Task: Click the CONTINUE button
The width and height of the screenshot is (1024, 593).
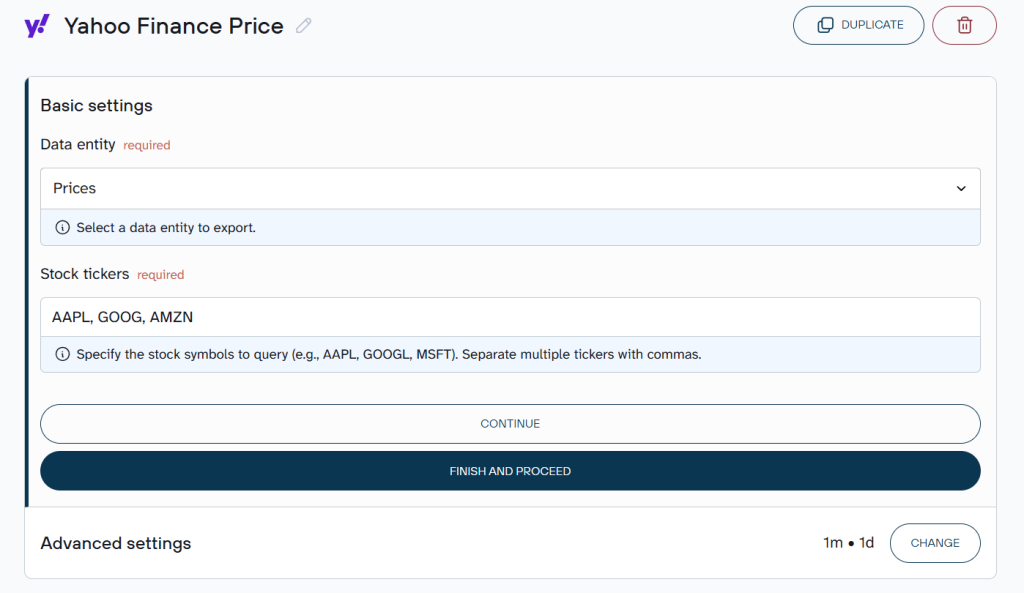Action: (510, 423)
